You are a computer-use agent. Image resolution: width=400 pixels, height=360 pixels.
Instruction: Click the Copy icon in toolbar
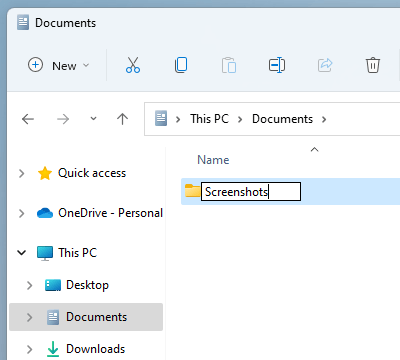(x=181, y=65)
